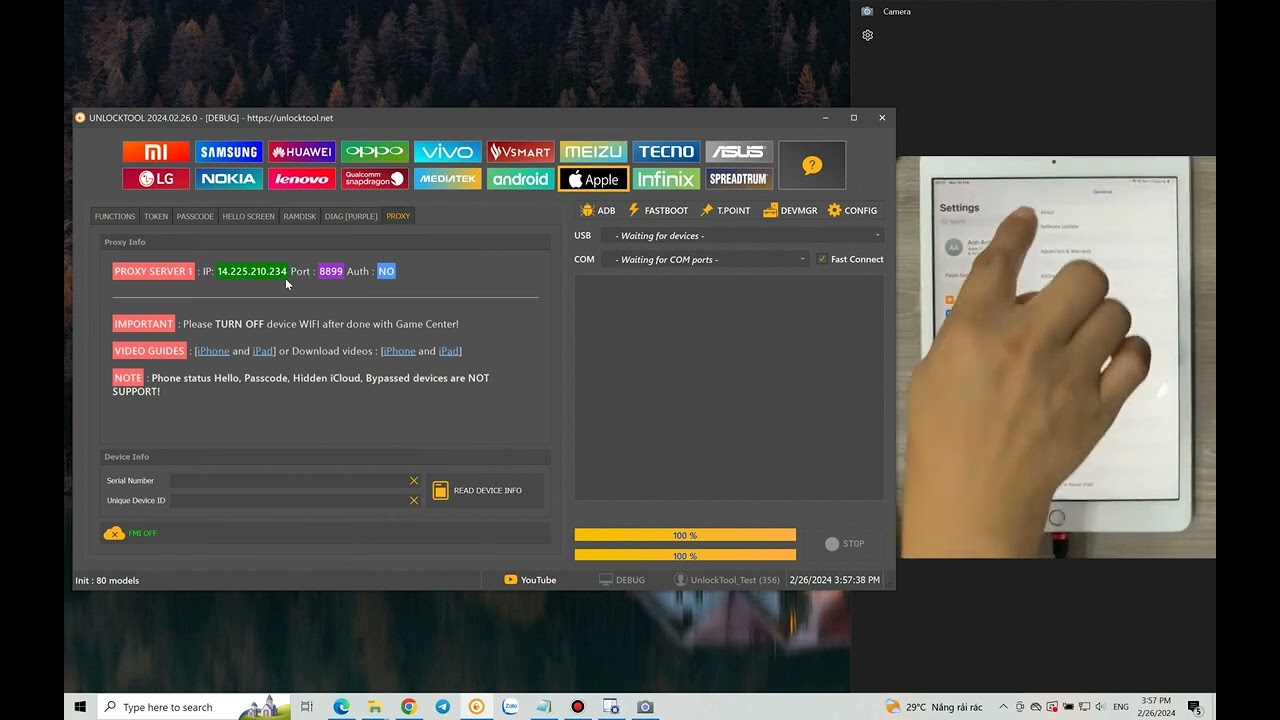Click the READ DEVICE INFO button

485,491
